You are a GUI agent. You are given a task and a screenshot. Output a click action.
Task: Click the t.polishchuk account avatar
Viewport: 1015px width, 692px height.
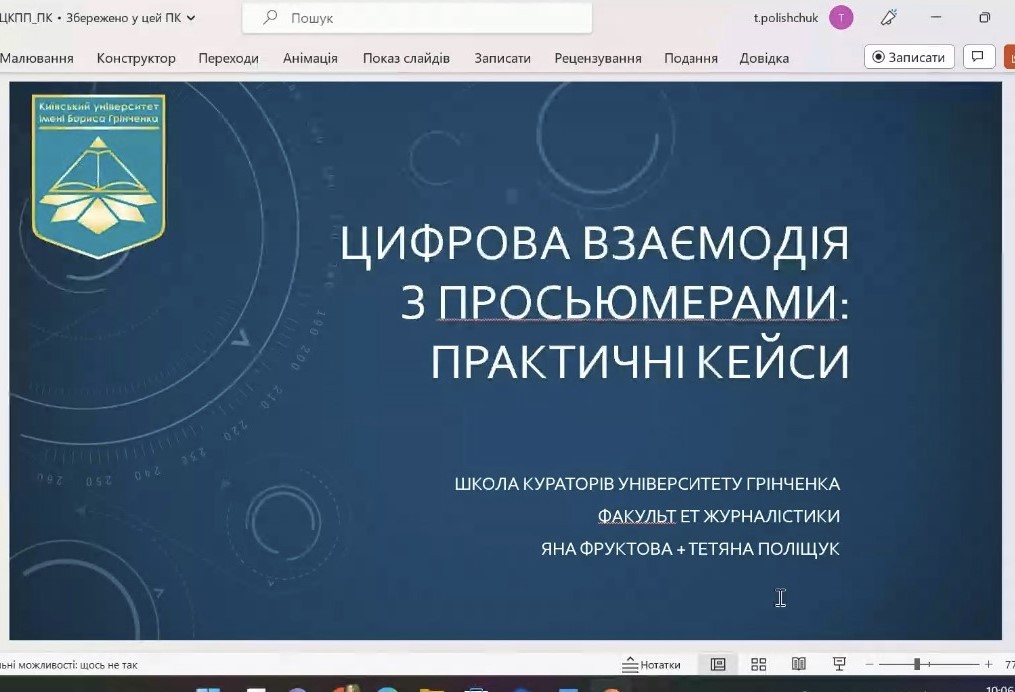841,17
